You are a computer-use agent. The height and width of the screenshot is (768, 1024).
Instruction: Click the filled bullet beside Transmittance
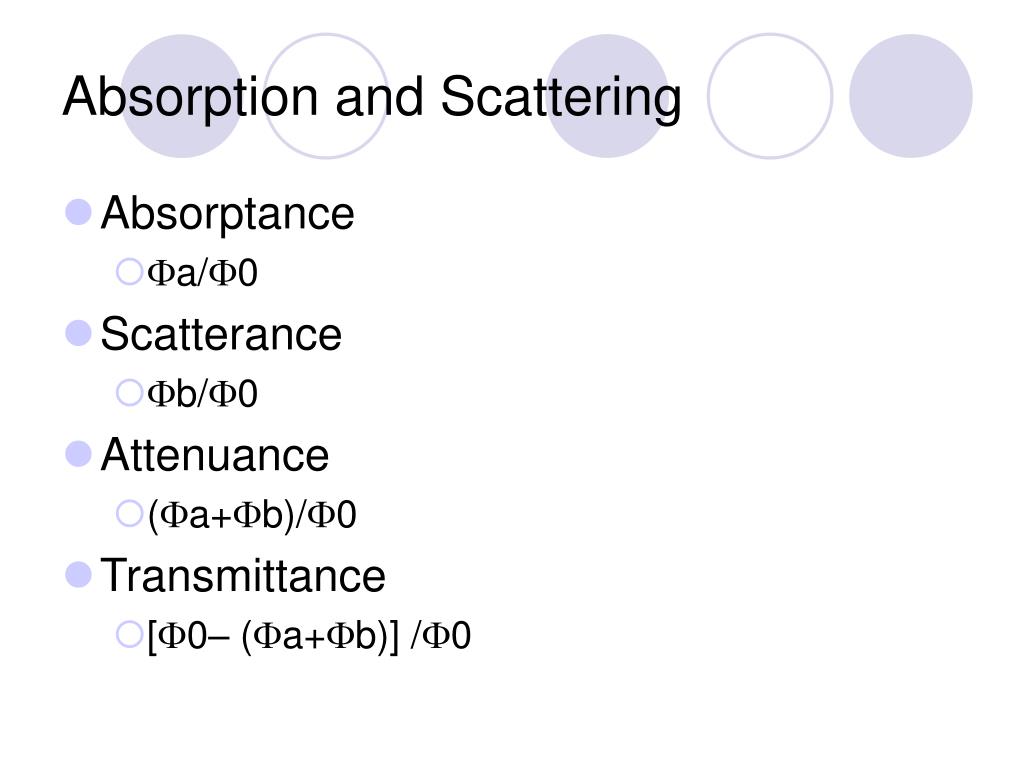coord(78,574)
